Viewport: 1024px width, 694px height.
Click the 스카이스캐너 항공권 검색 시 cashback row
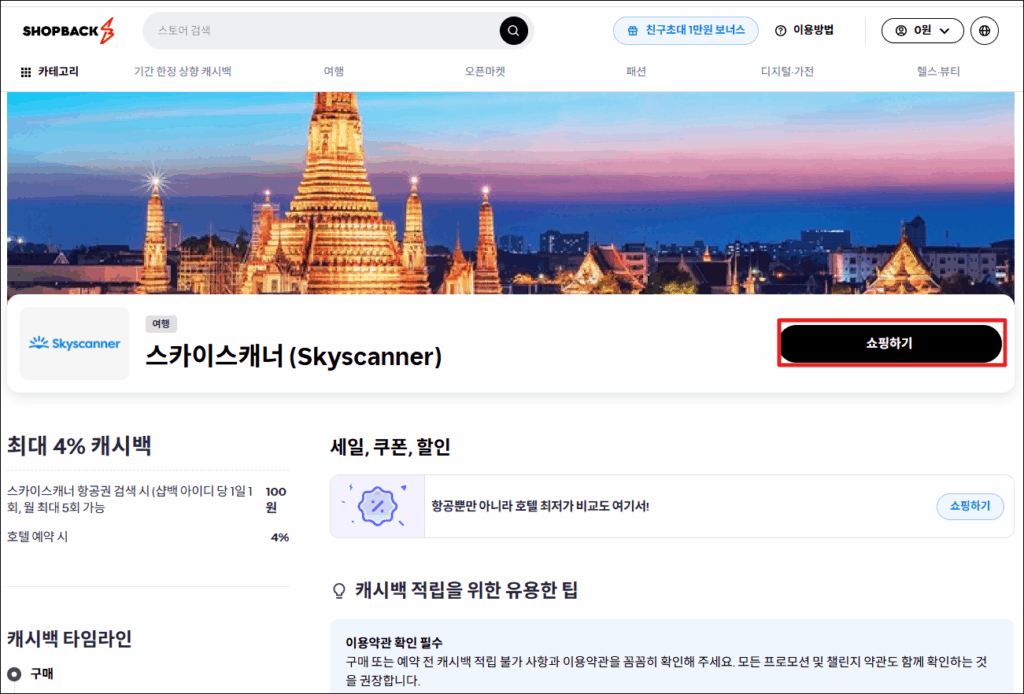pyautogui.click(x=148, y=499)
